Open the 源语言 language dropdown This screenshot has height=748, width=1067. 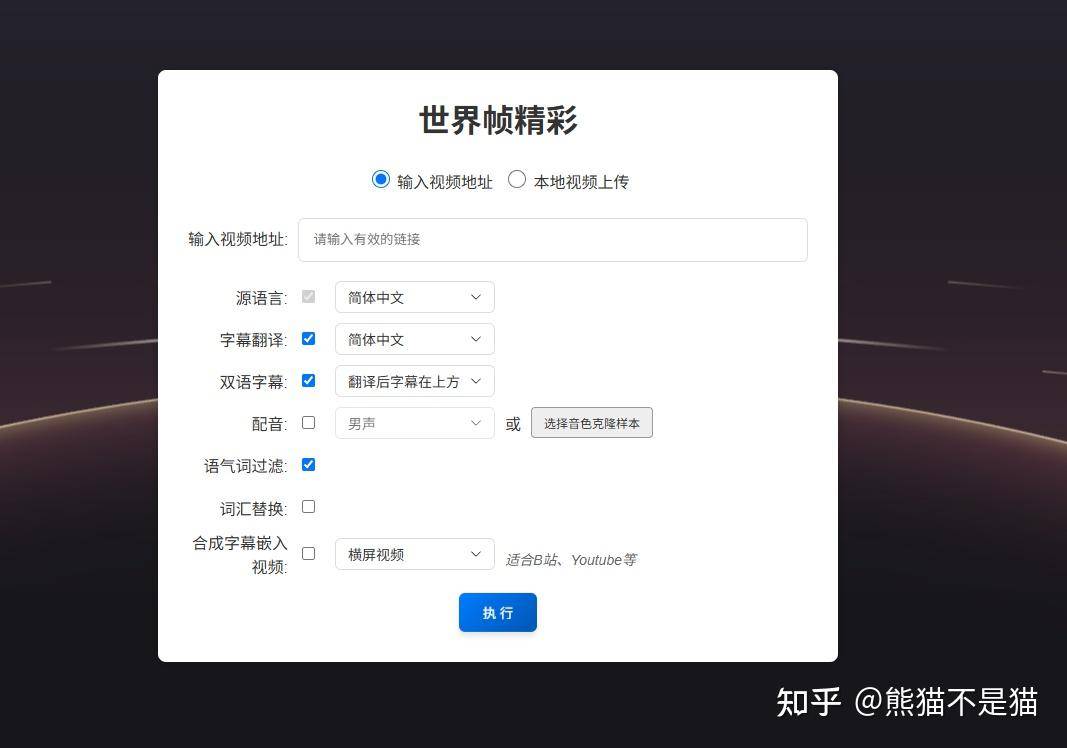pyautogui.click(x=414, y=297)
